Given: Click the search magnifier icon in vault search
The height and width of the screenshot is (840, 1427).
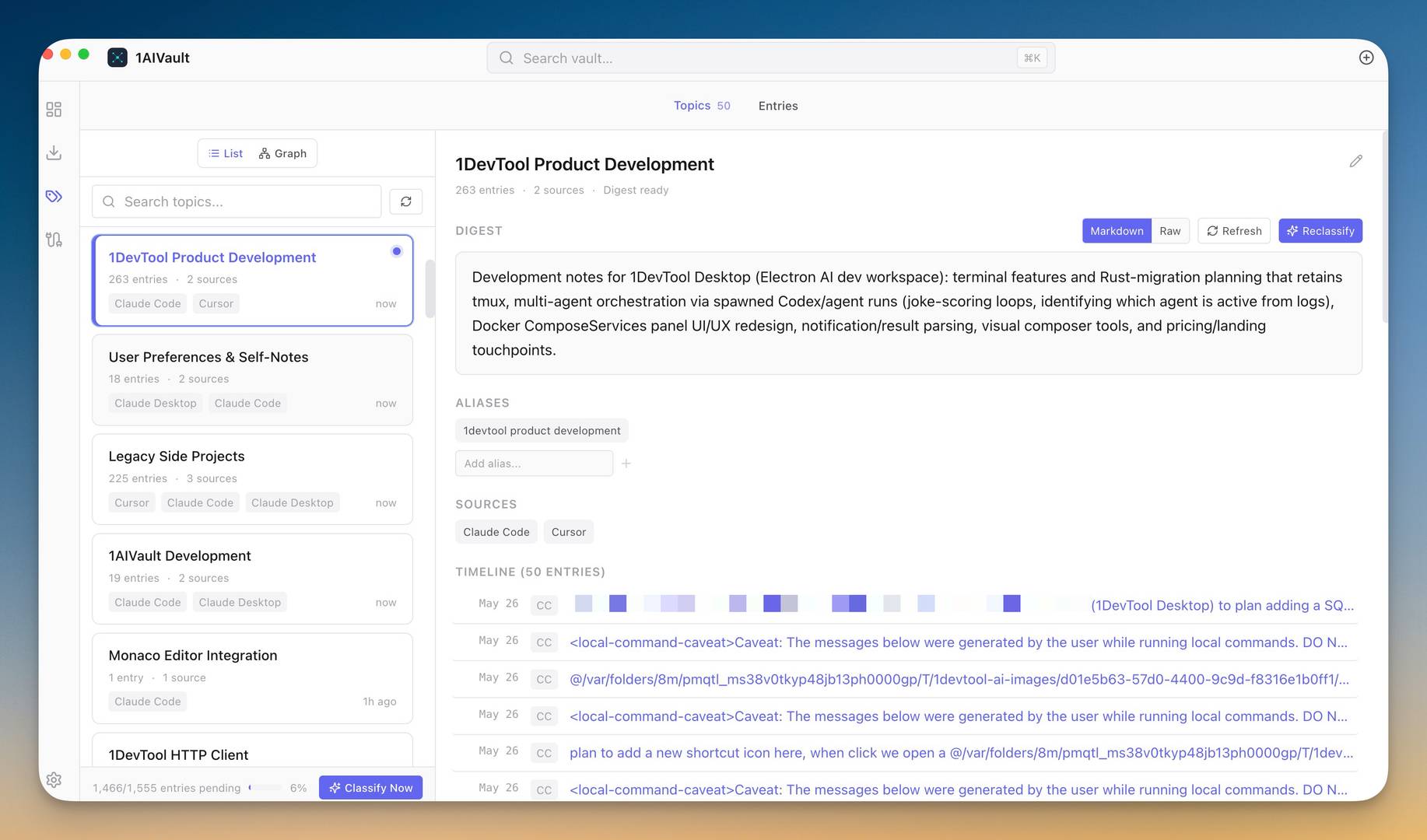Looking at the screenshot, I should (x=506, y=58).
